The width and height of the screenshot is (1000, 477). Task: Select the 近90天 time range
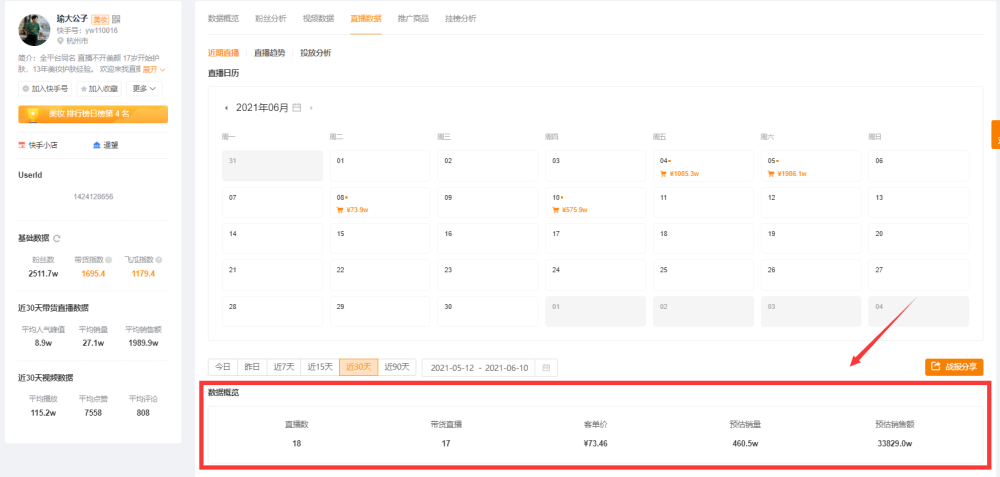click(x=397, y=367)
